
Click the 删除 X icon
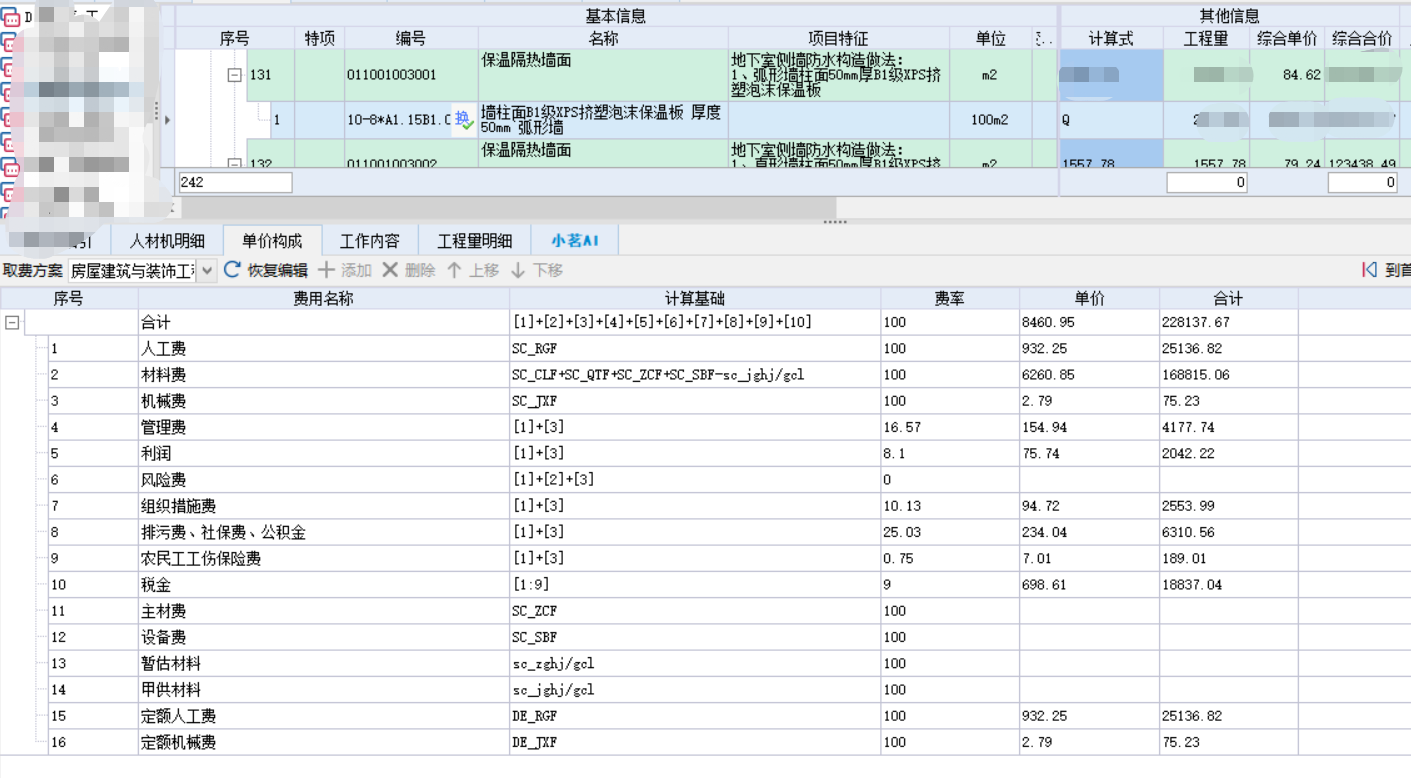pos(390,270)
